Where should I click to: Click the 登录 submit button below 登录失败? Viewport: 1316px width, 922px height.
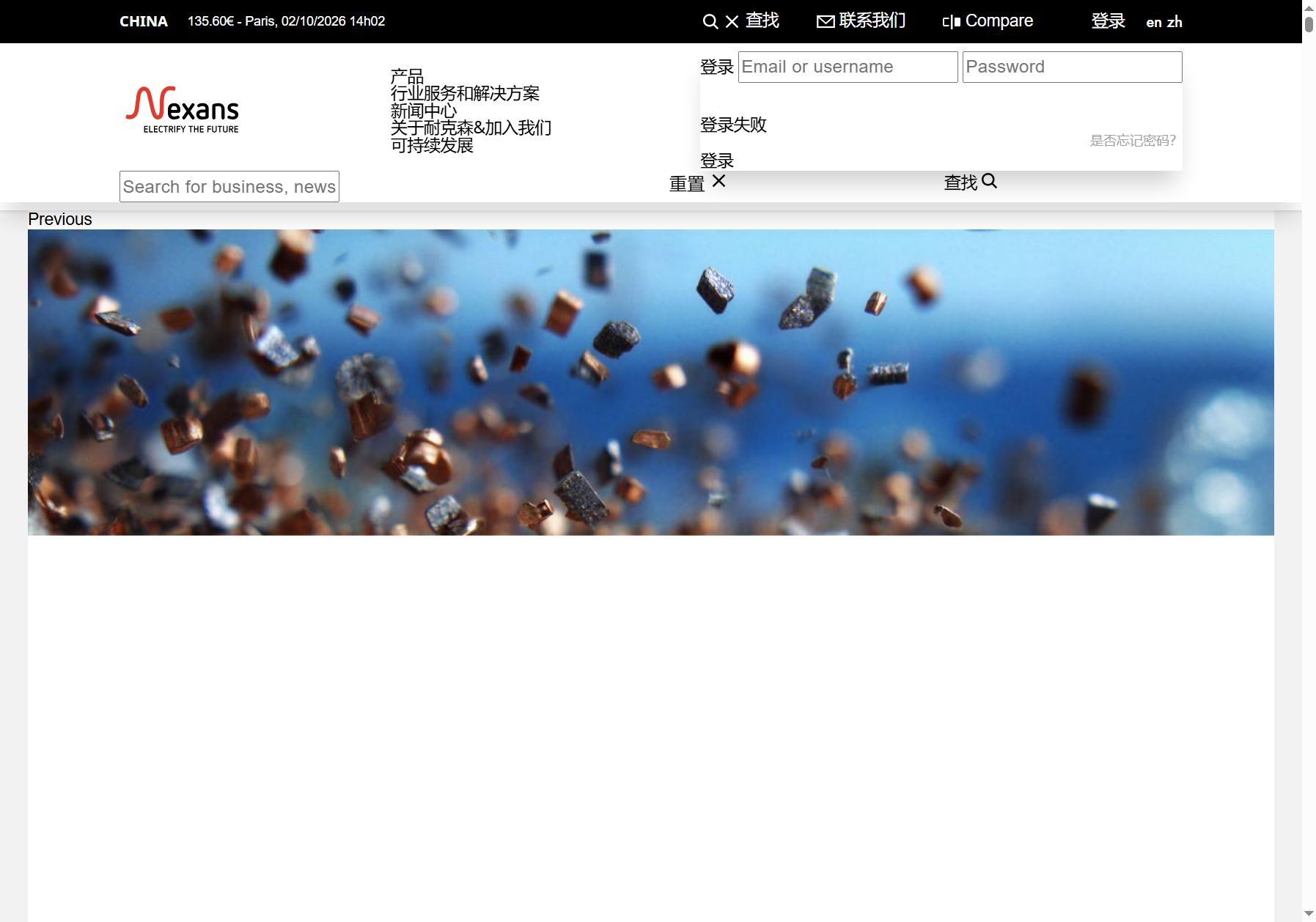point(717,161)
